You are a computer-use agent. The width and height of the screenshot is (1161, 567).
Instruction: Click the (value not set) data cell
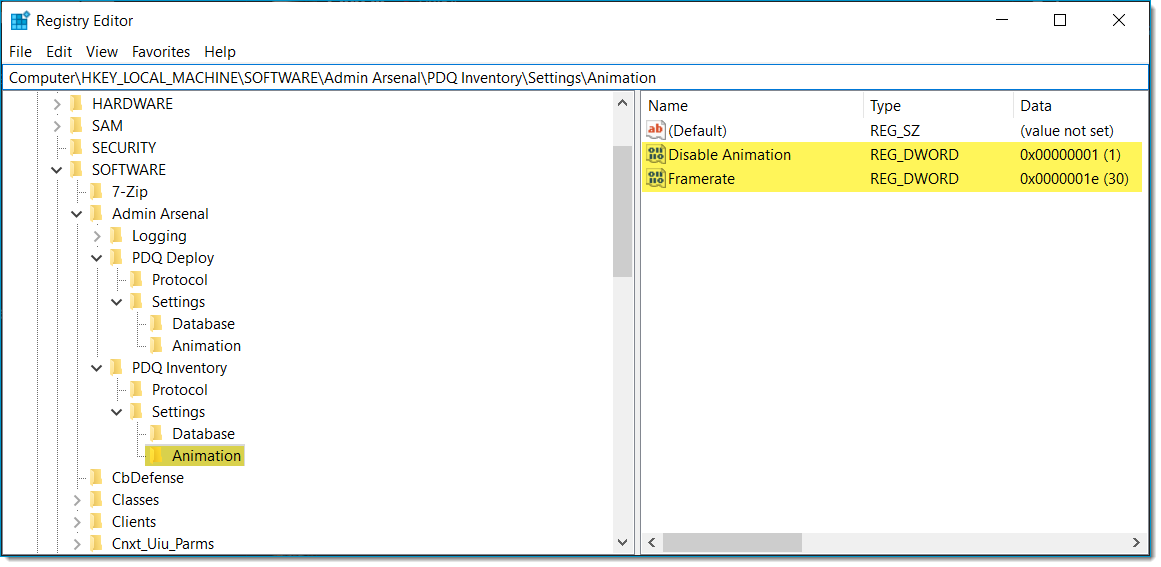(1066, 131)
